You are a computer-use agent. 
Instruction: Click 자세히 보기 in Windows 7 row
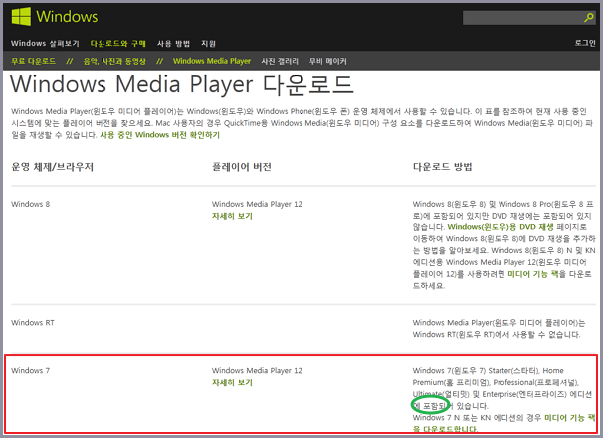click(232, 383)
